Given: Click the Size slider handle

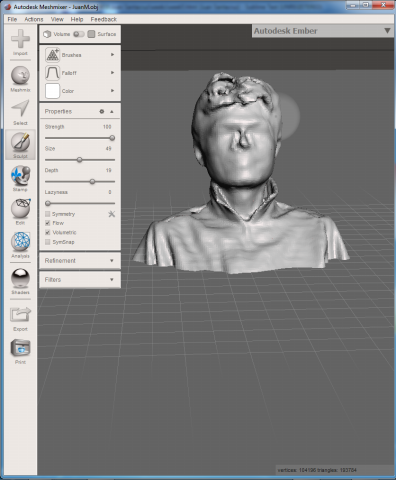Looking at the screenshot, I should (79, 160).
